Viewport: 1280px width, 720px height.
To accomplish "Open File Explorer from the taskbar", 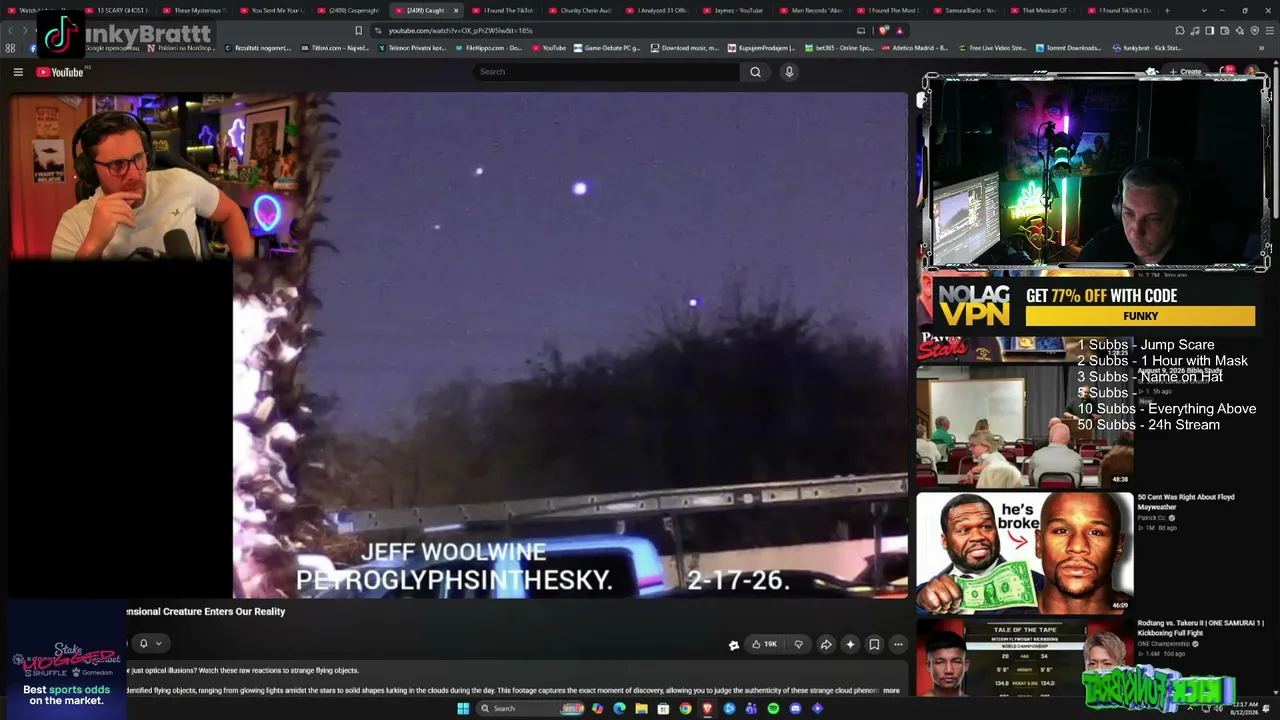I will point(641,709).
